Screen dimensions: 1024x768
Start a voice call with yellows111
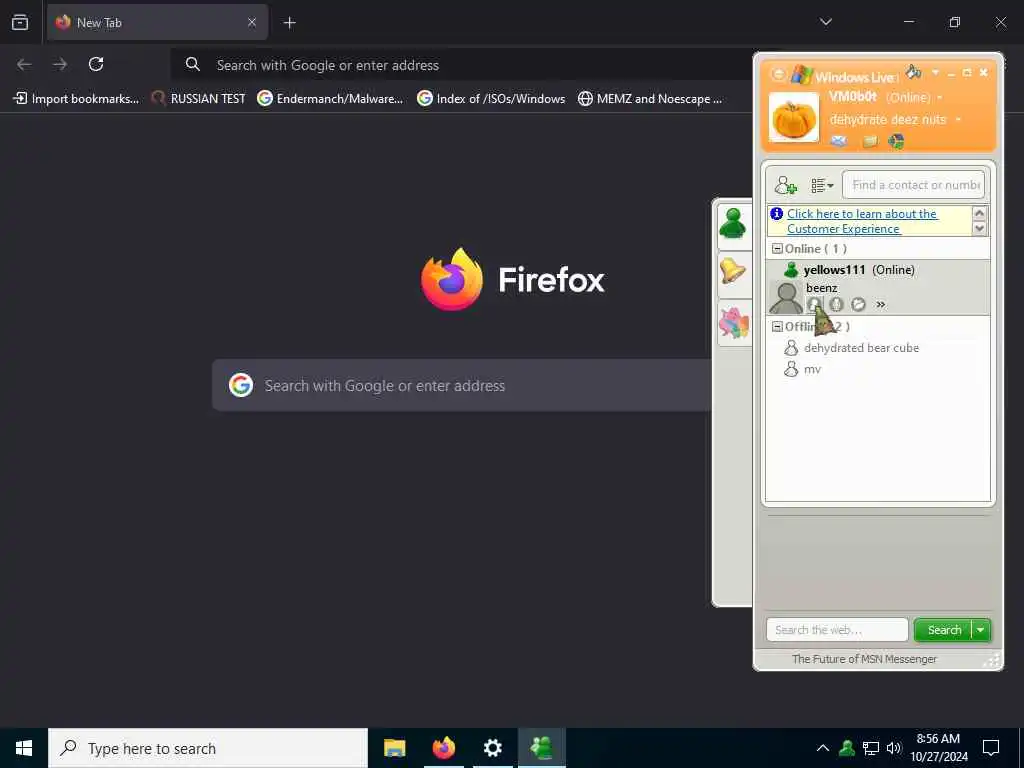tap(837, 304)
